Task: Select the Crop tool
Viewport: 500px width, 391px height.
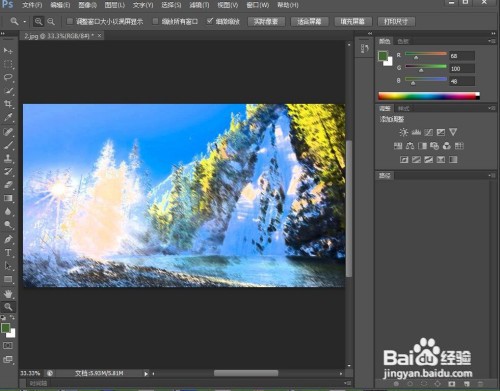Action: pyautogui.click(x=8, y=104)
